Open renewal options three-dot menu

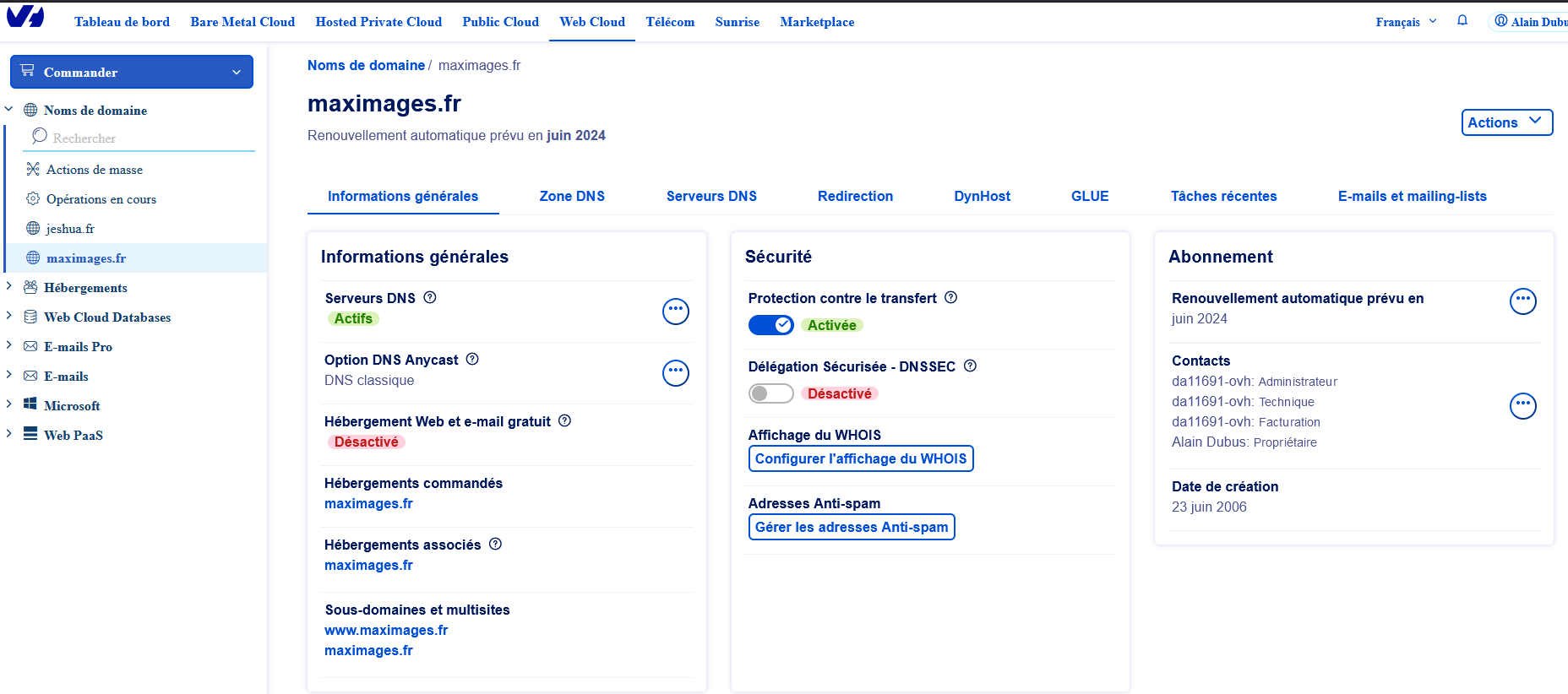pos(1522,301)
